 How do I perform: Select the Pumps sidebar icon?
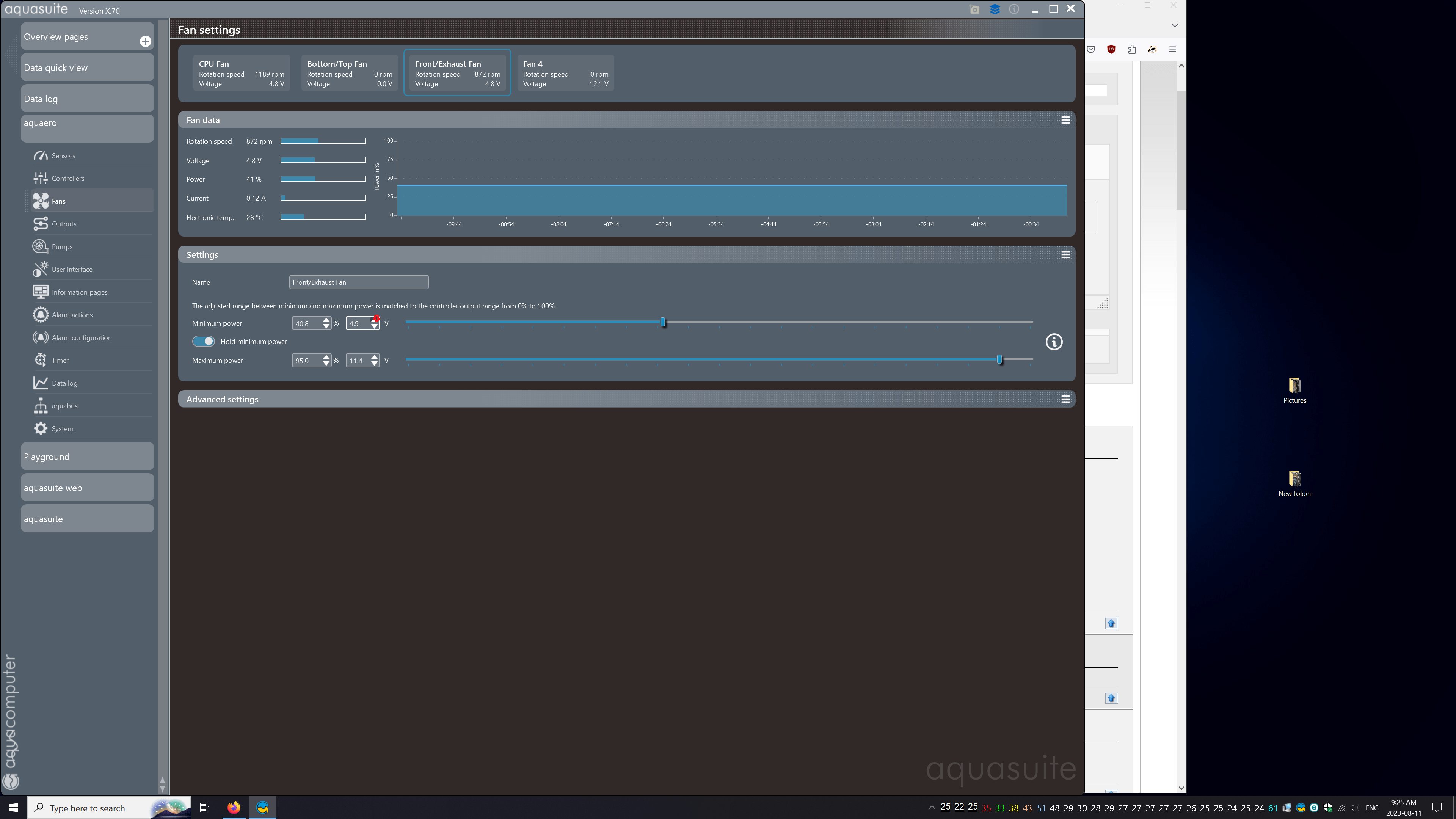point(40,246)
